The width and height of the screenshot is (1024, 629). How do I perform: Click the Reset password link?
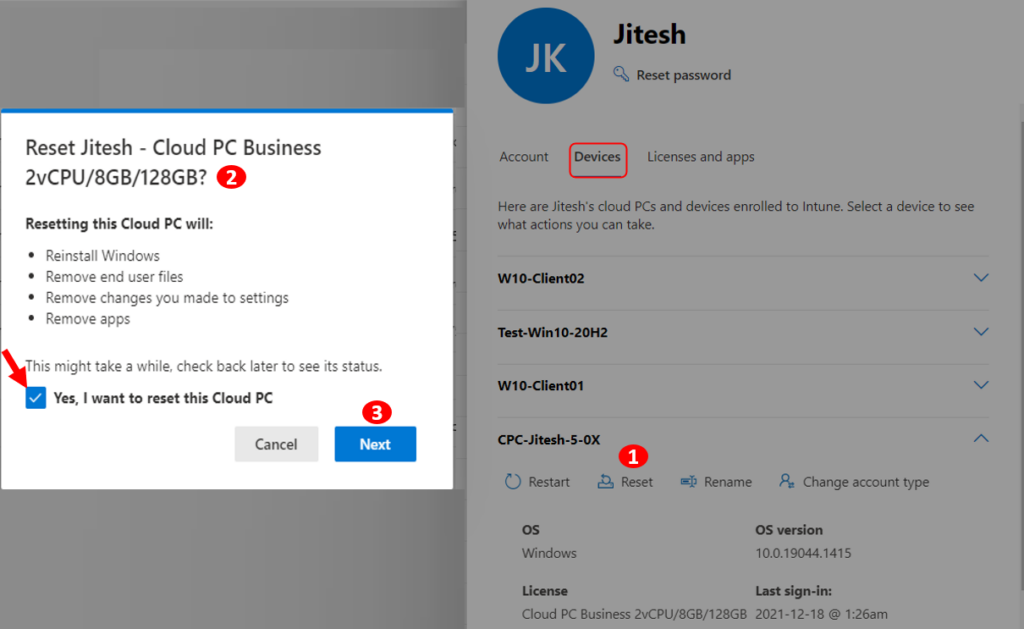coord(684,75)
